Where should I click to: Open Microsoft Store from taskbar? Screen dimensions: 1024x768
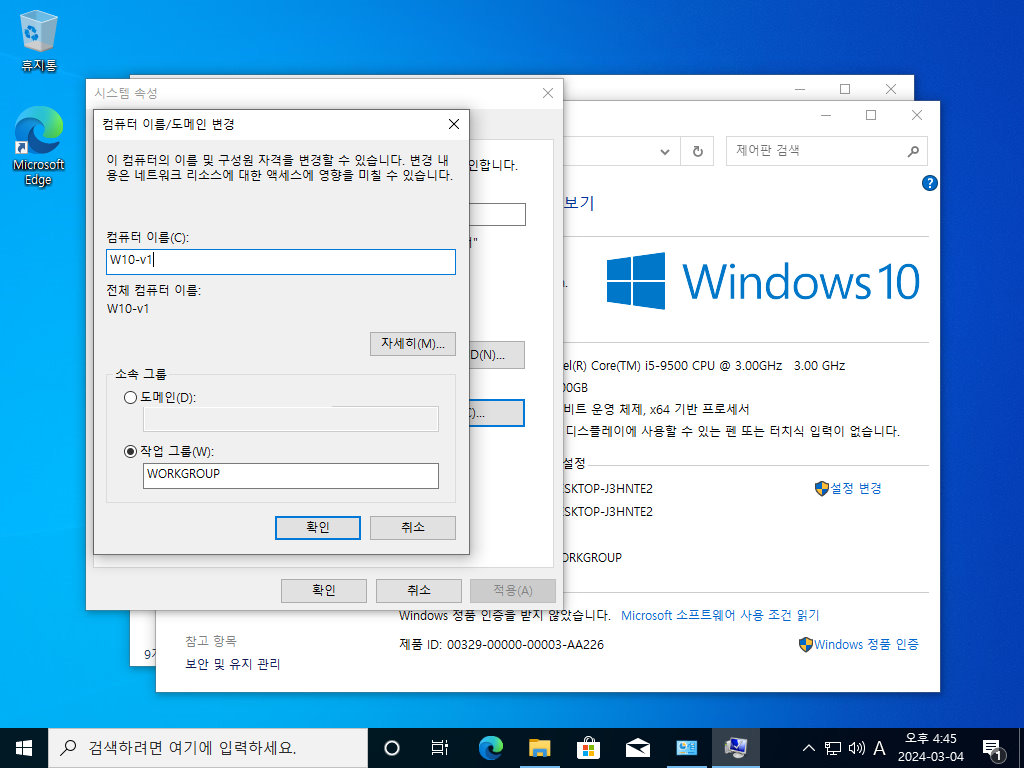[x=588, y=748]
